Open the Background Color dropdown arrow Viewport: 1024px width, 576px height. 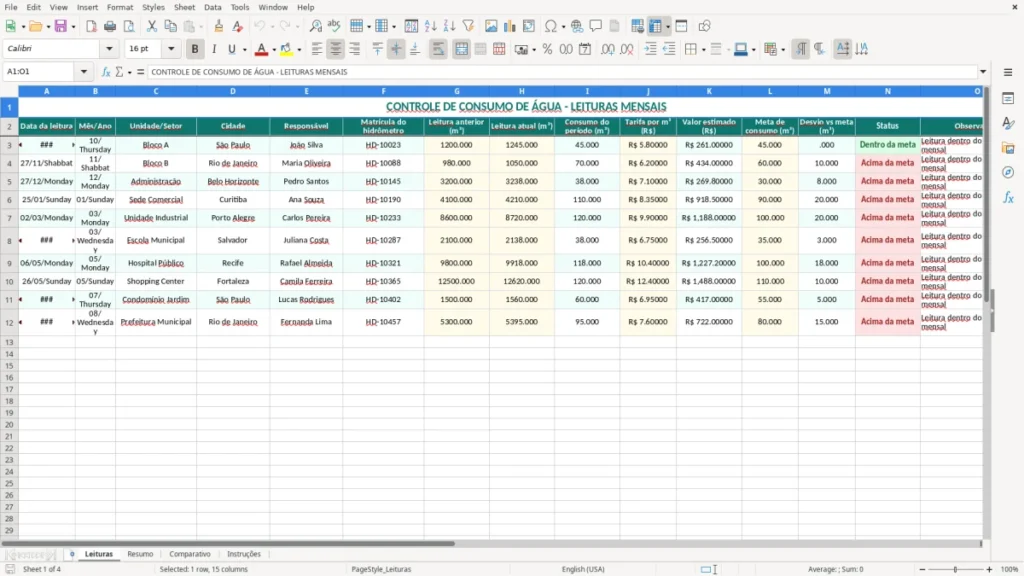click(299, 50)
